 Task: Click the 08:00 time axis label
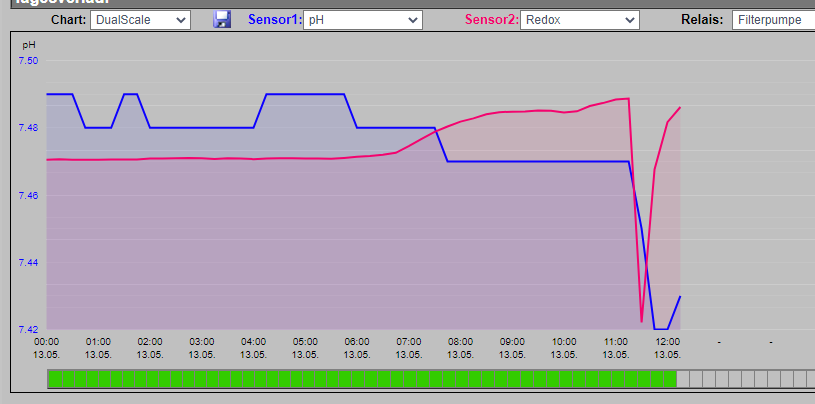(461, 342)
